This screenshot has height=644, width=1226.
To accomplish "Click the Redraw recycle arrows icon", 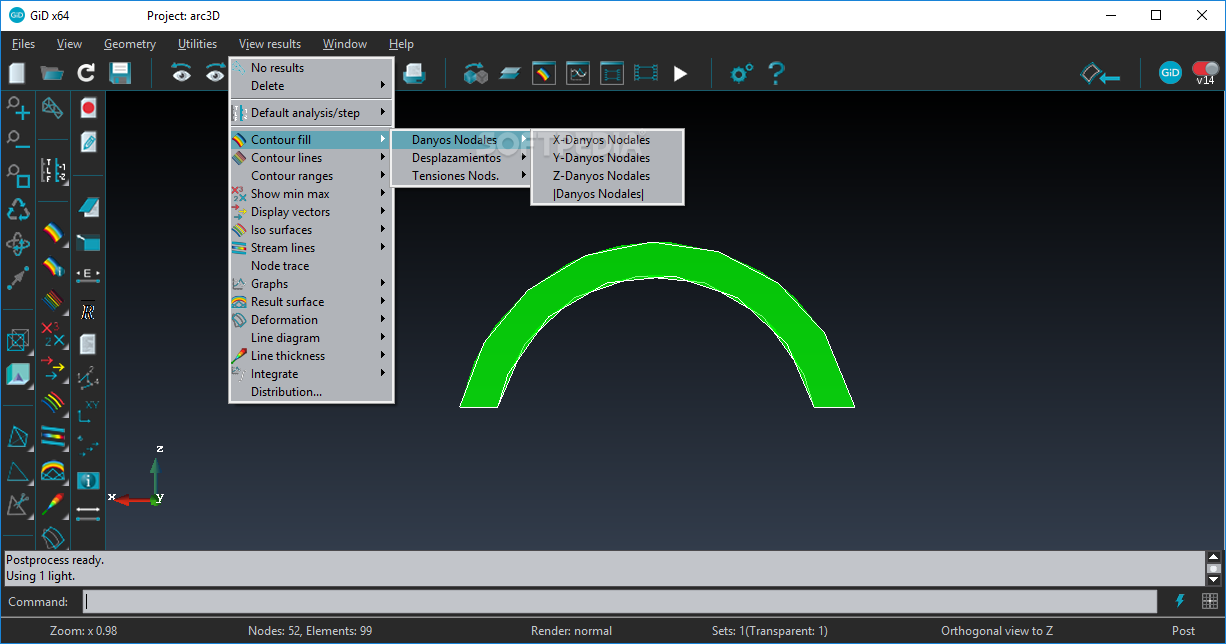I will pos(18,209).
